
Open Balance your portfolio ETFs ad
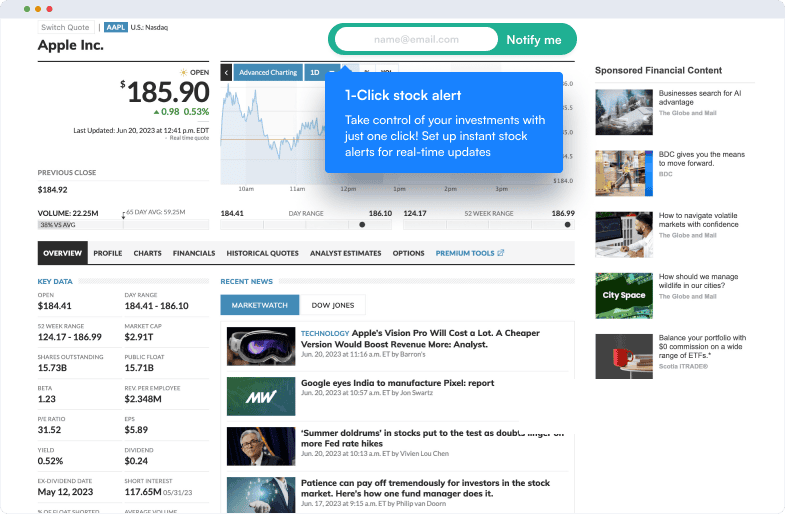(702, 346)
